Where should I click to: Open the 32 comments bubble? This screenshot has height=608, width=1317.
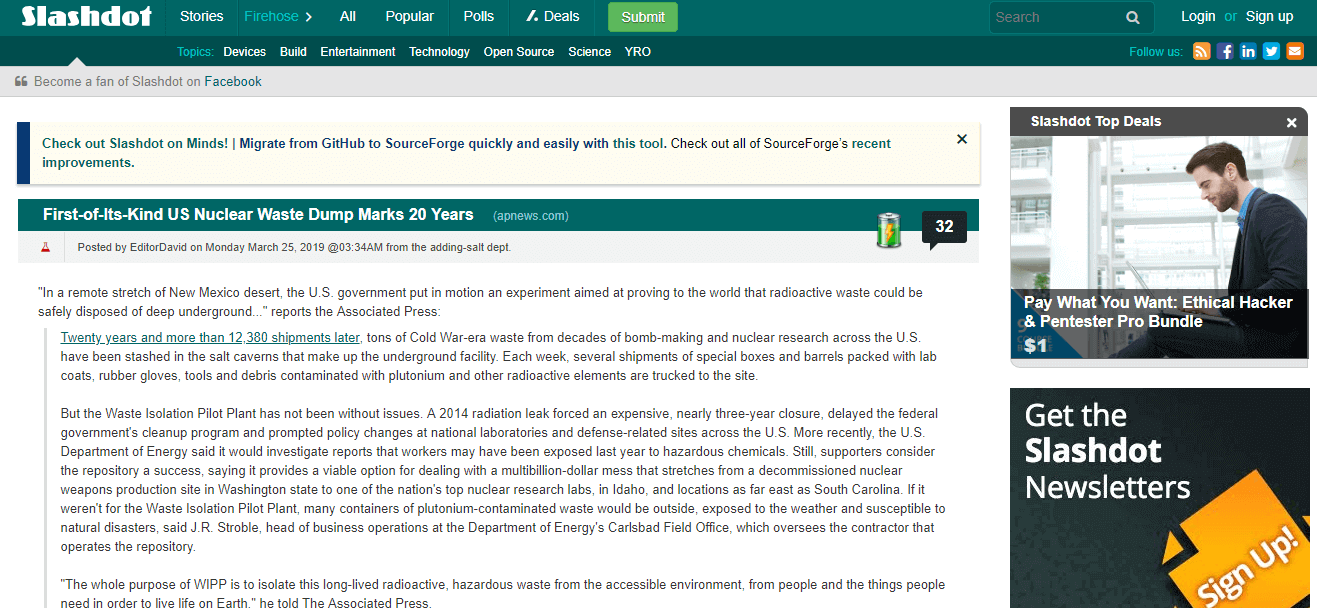[943, 227]
